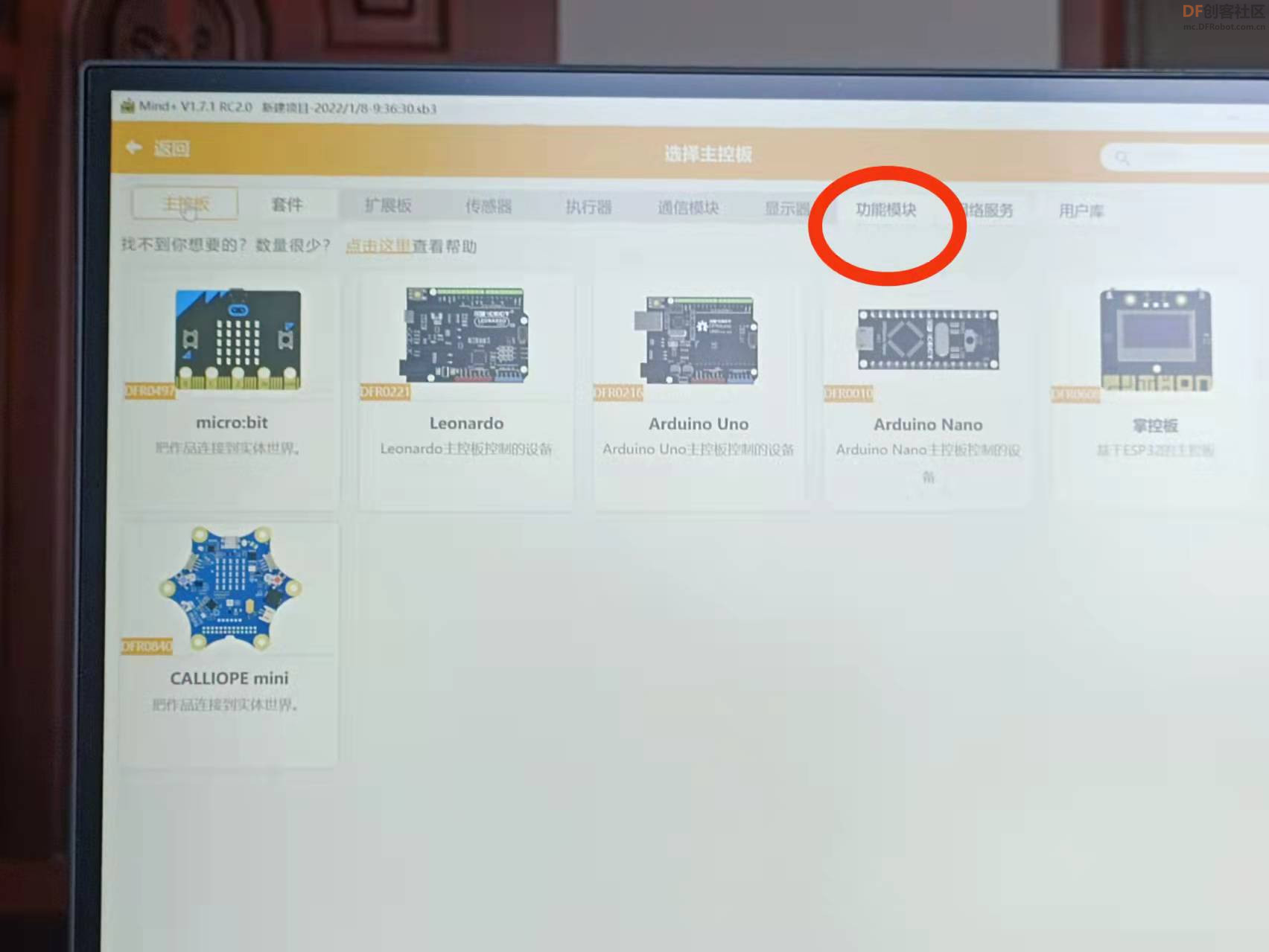The width and height of the screenshot is (1269, 952).
Task: Switch to the 执行器 tab
Action: pyautogui.click(x=588, y=207)
